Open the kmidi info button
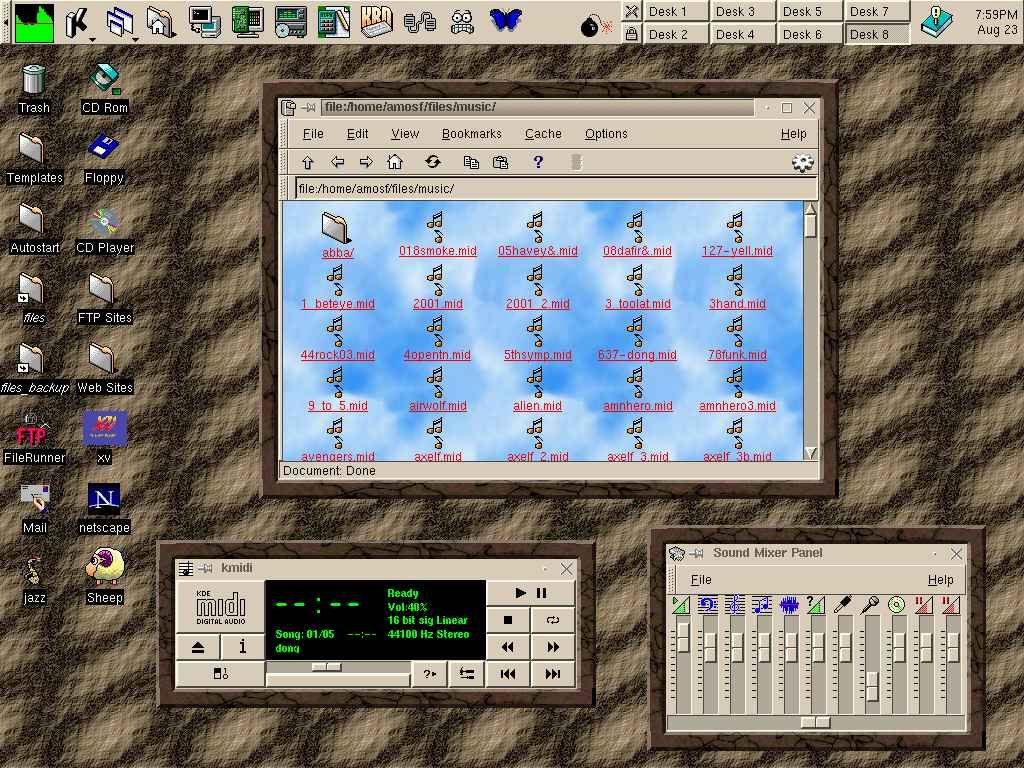 click(242, 647)
